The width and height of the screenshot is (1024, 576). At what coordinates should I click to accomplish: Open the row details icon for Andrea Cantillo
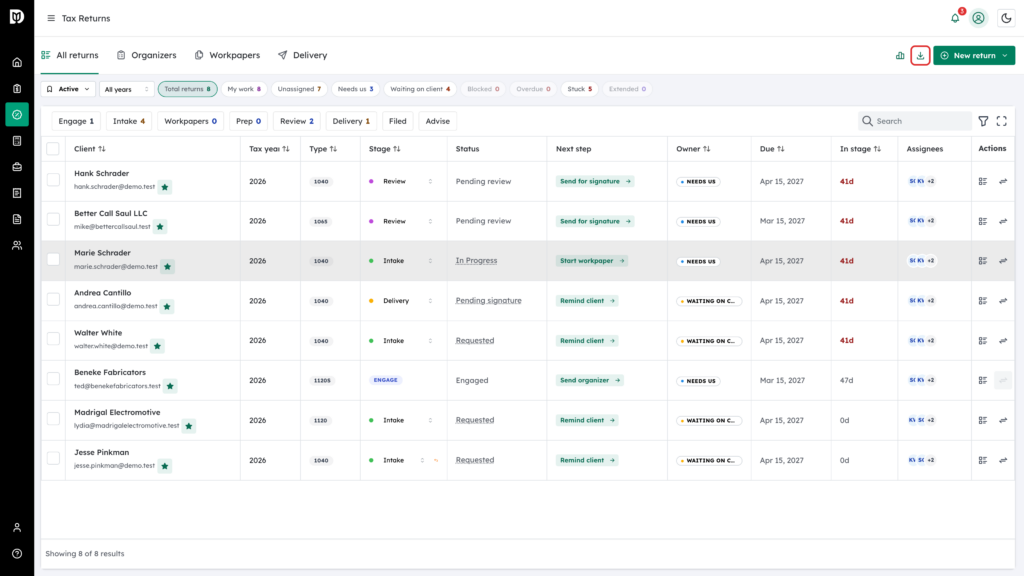[x=983, y=301]
